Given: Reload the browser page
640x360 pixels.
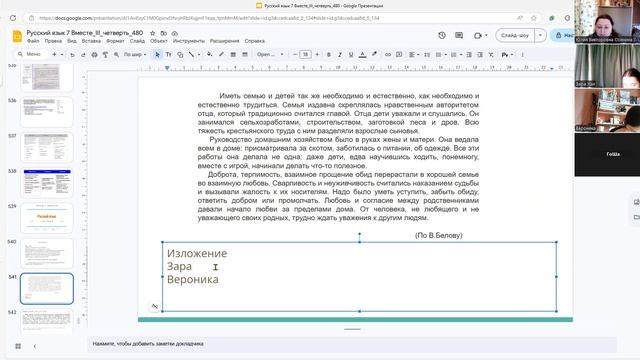Looking at the screenshot, I should (x=13, y=18).
